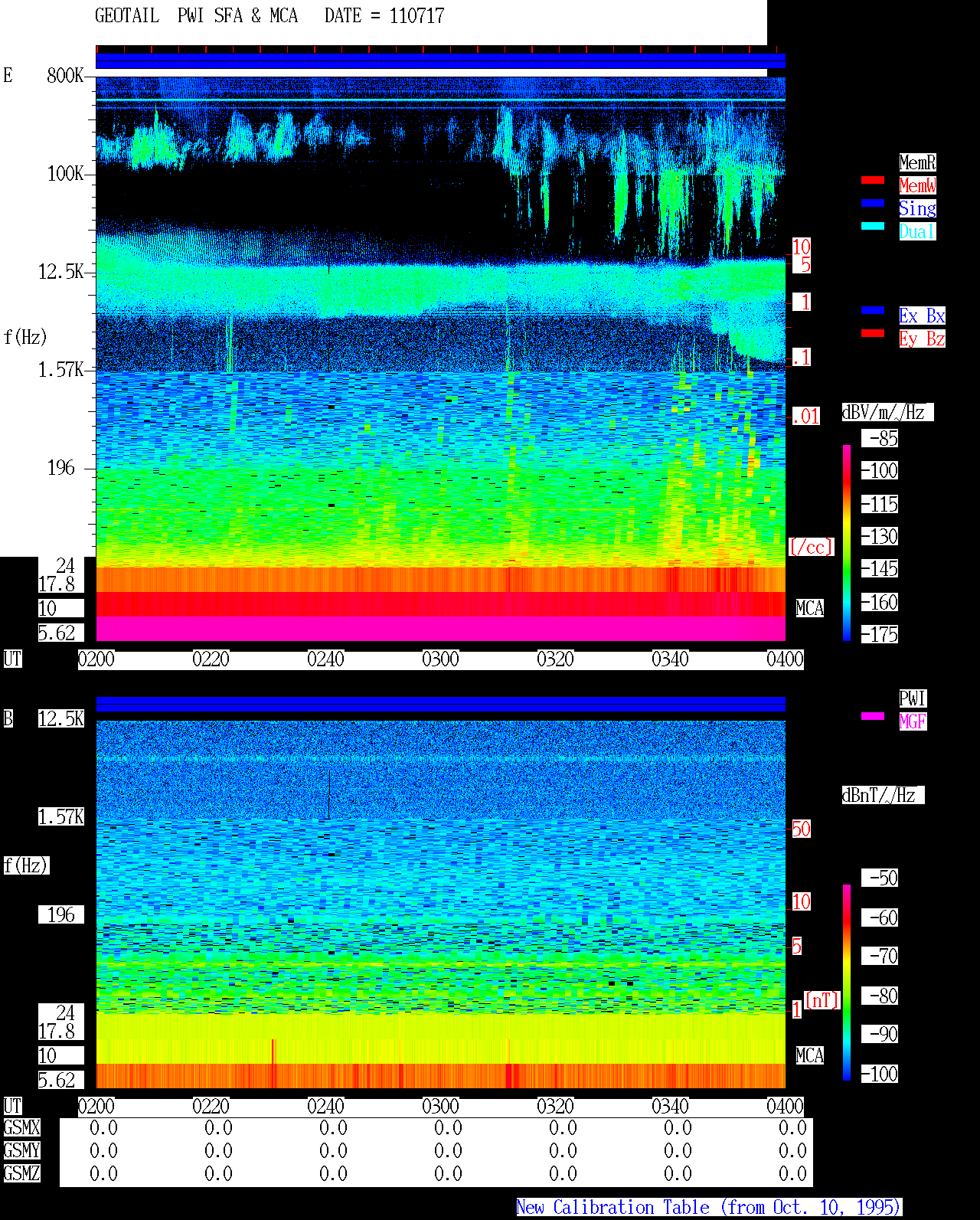The width and height of the screenshot is (980, 1220).
Task: Click the 800K frequency axis label
Action: coord(66,76)
